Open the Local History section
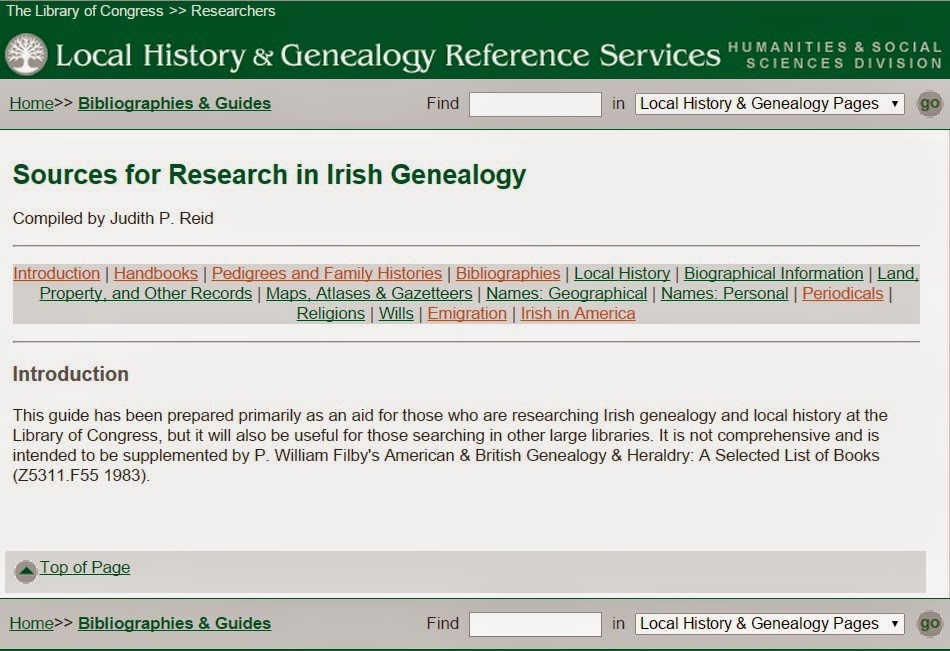The height and width of the screenshot is (651, 950). coord(622,273)
